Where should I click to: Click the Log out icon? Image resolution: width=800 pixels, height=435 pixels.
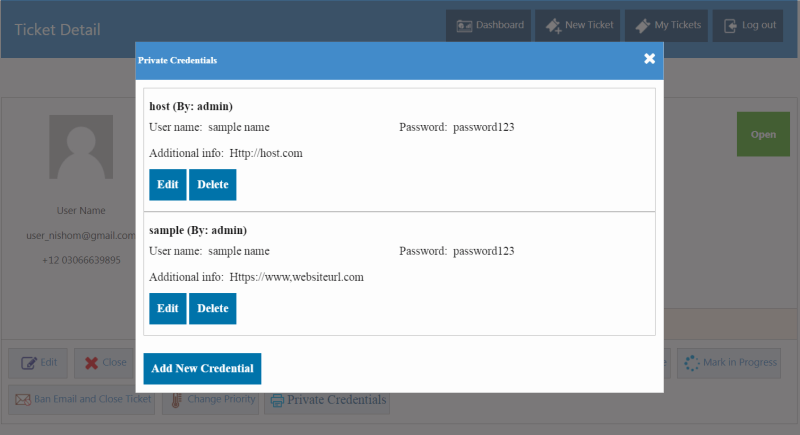pyautogui.click(x=730, y=25)
